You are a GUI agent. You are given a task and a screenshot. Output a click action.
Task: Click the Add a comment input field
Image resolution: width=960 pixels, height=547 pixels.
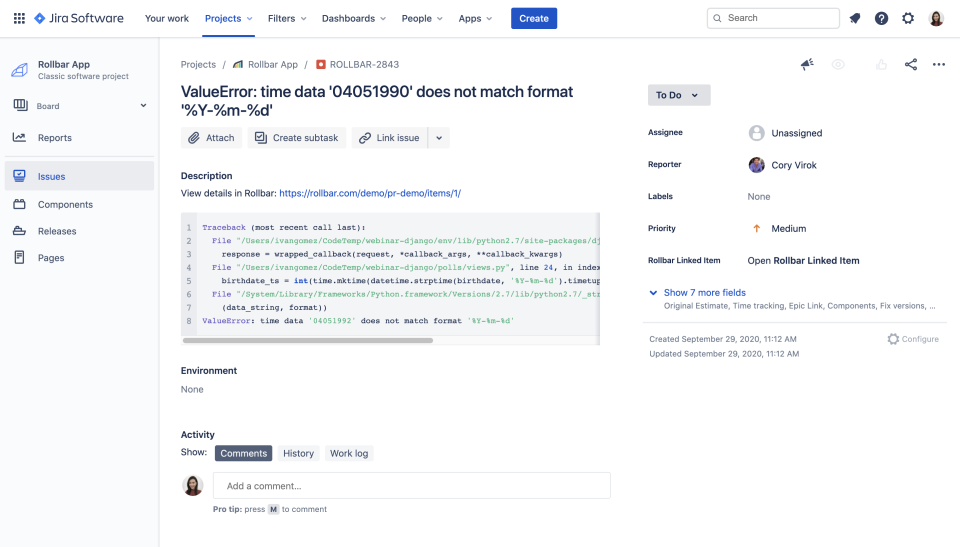pyautogui.click(x=412, y=486)
